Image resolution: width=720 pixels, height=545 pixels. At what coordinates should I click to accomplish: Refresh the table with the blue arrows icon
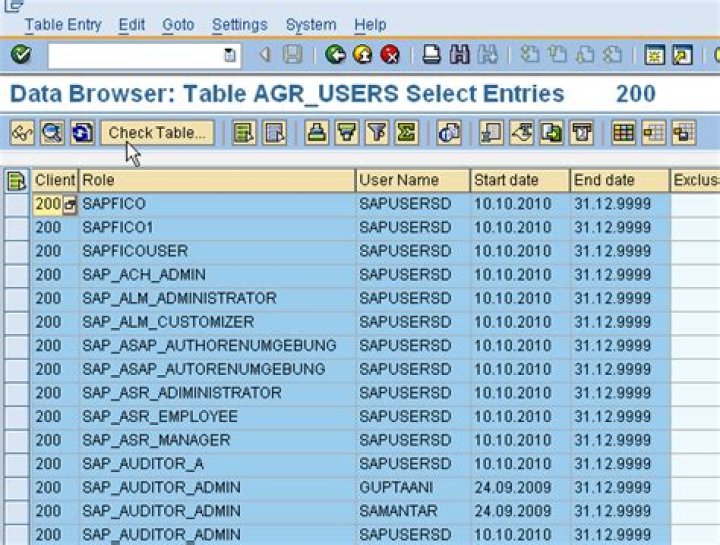pos(83,133)
